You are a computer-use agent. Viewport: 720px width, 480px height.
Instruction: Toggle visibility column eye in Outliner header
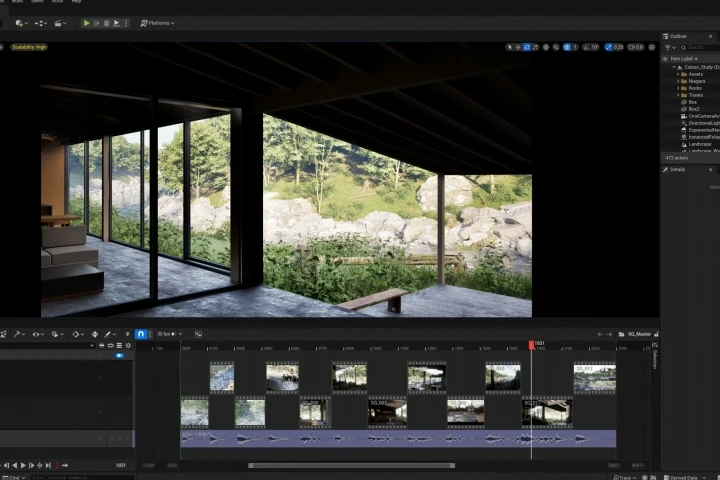point(665,59)
